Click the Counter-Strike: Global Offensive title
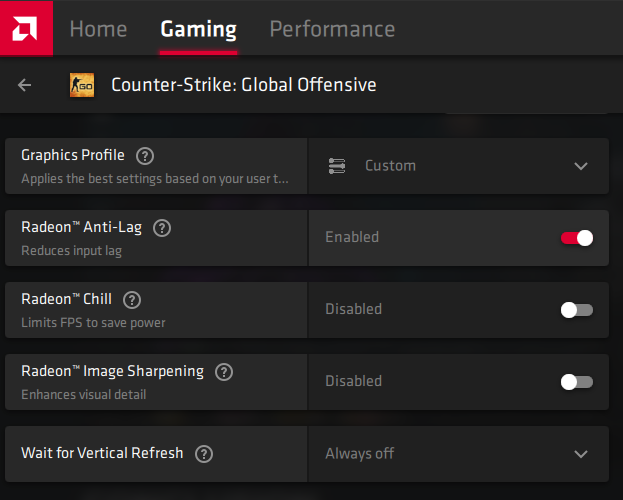The image size is (623, 500). (x=244, y=85)
